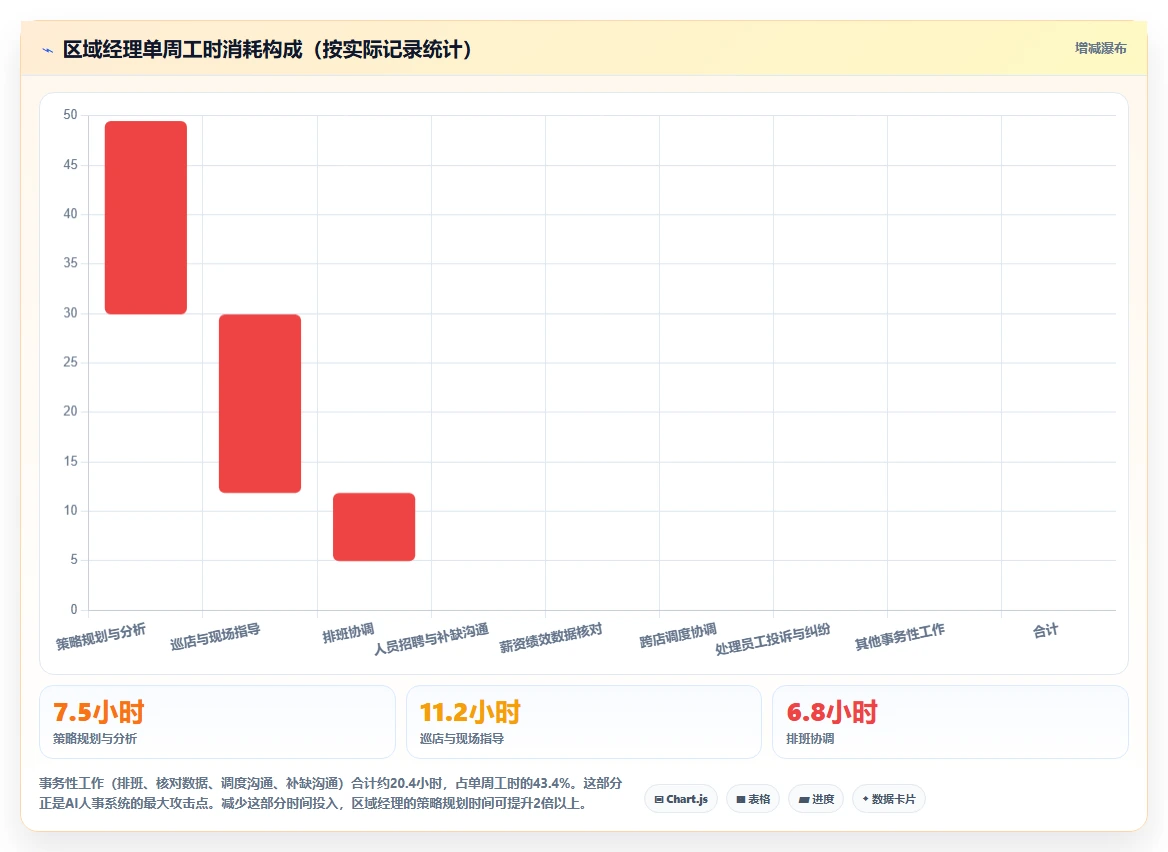Open the 7.5小时 策略规划与分析 card
Screen dimensions: 1168x852
point(217,722)
